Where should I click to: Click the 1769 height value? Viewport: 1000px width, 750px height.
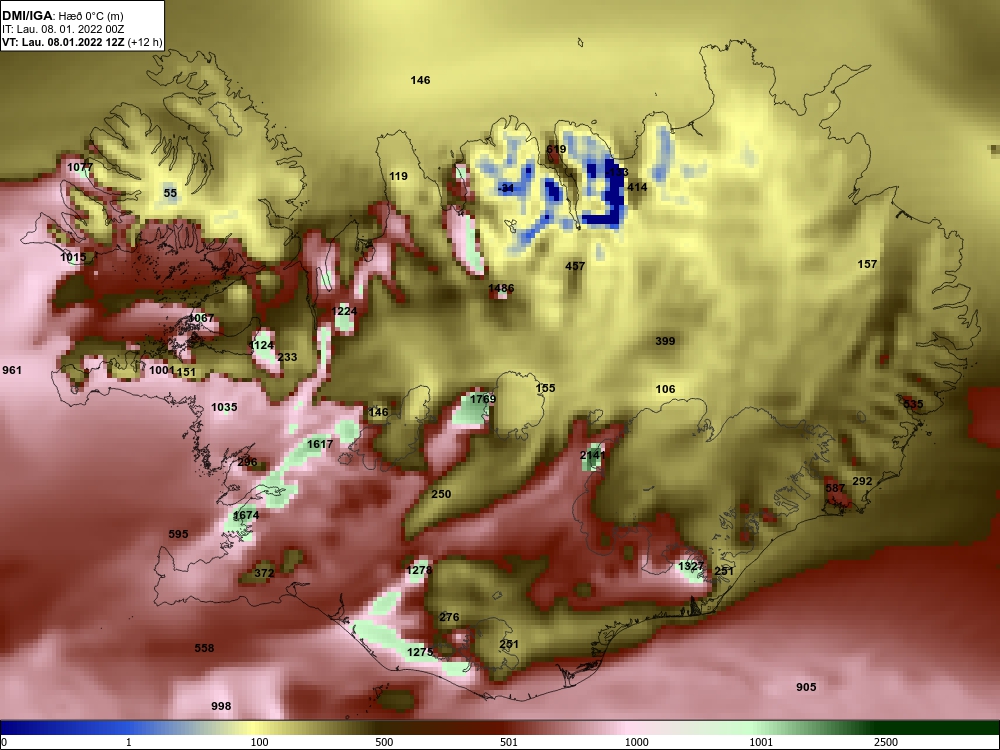coord(483,399)
